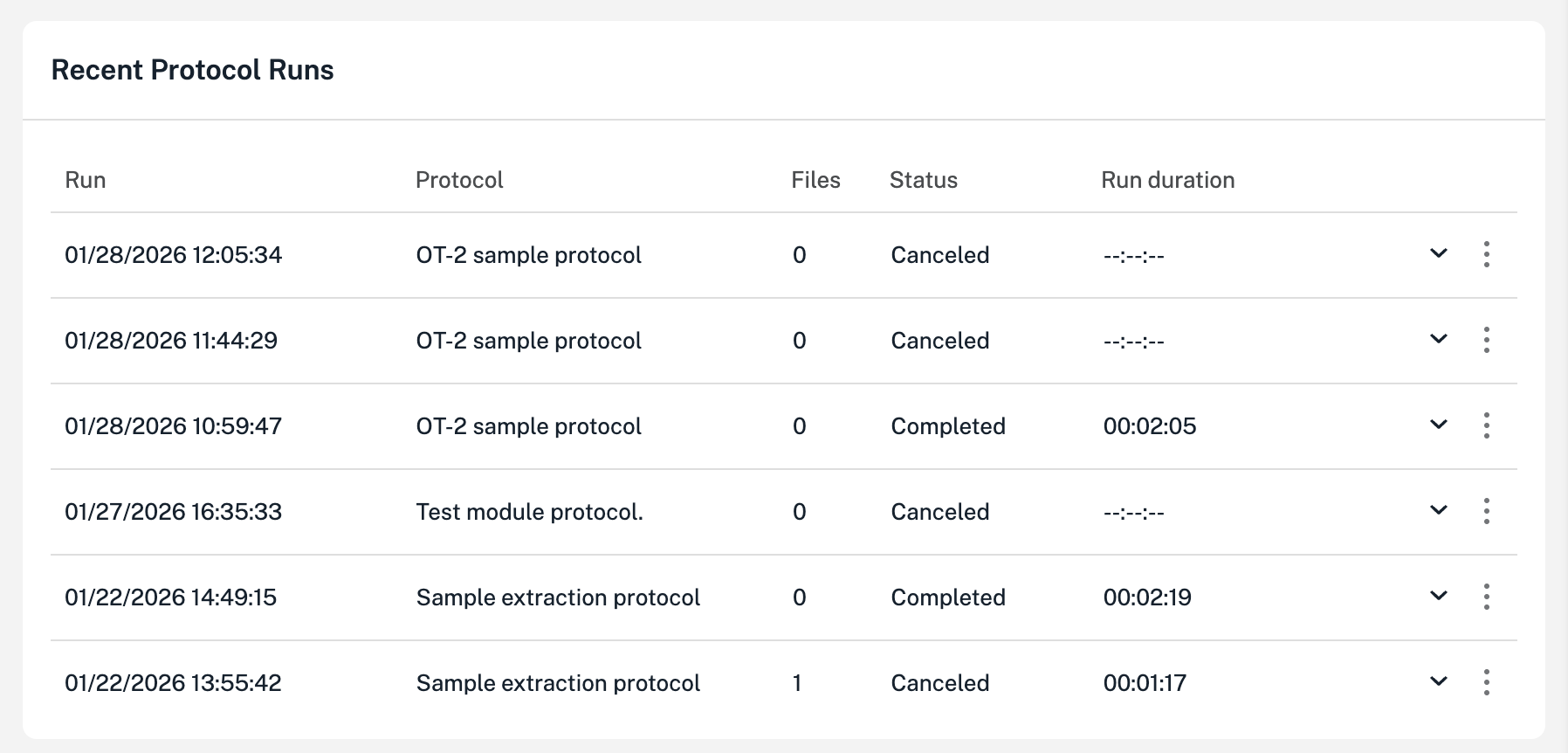The height and width of the screenshot is (753, 1568).
Task: Select the Run duration column header
Action: pyautogui.click(x=1167, y=179)
